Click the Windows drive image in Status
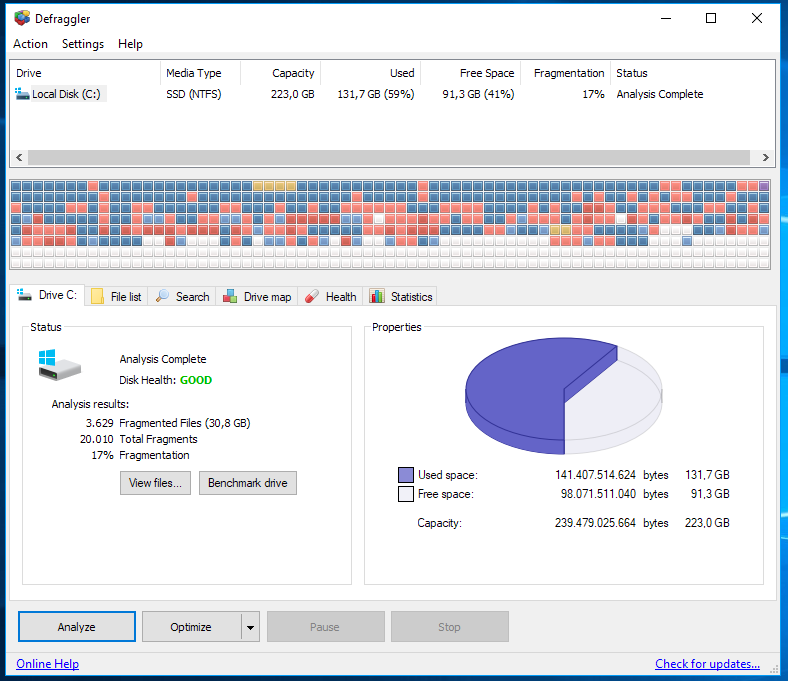Screen dimensions: 788x681 click(x=59, y=365)
